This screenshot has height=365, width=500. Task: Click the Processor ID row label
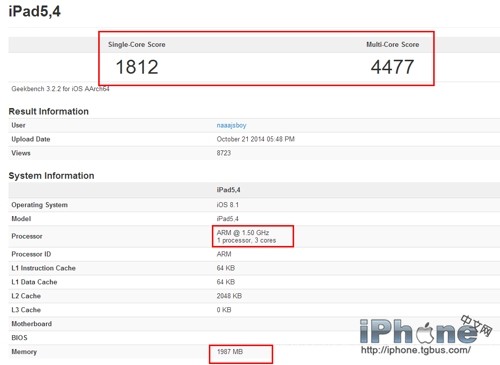pos(31,254)
